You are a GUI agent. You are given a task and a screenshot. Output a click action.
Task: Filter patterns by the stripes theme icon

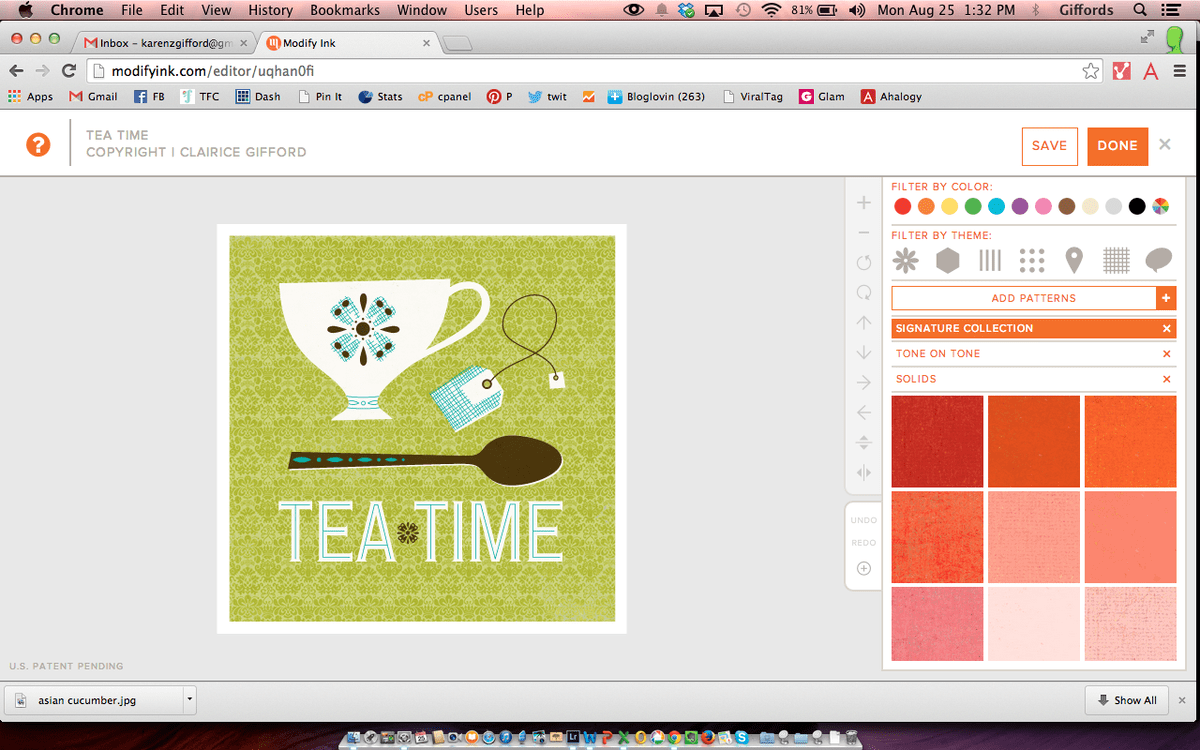[x=990, y=261]
